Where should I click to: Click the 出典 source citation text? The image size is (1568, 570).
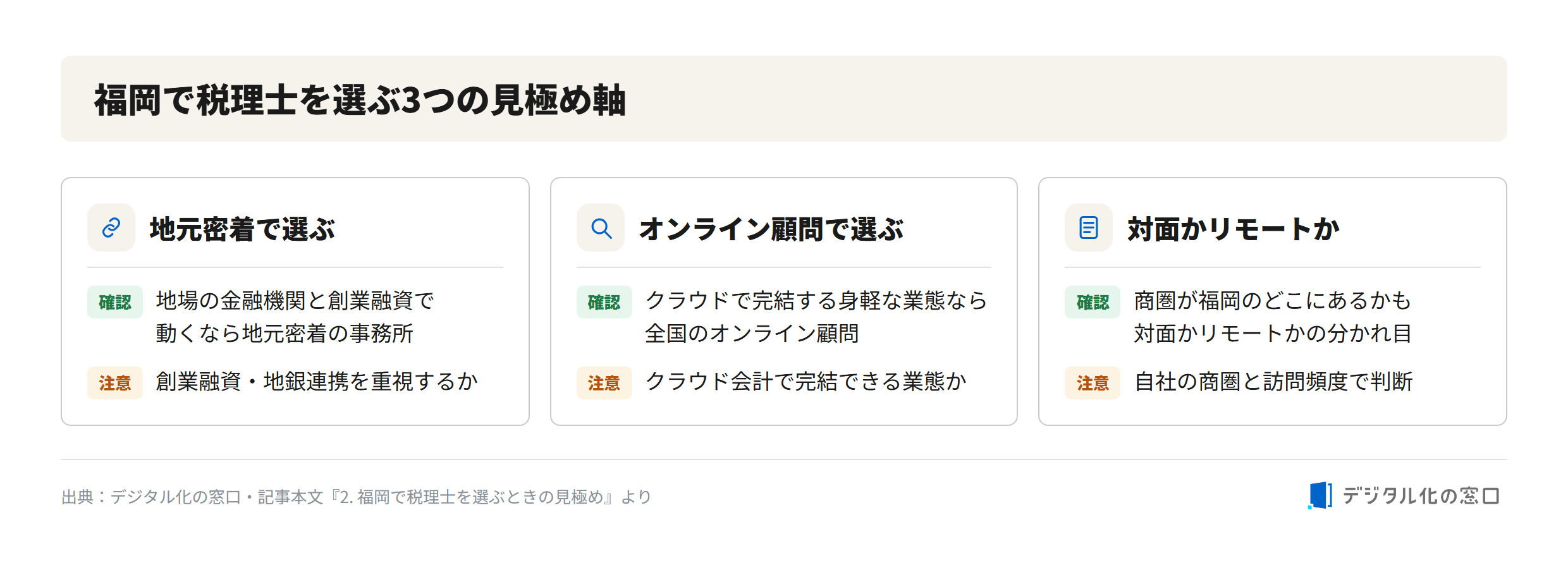click(357, 497)
